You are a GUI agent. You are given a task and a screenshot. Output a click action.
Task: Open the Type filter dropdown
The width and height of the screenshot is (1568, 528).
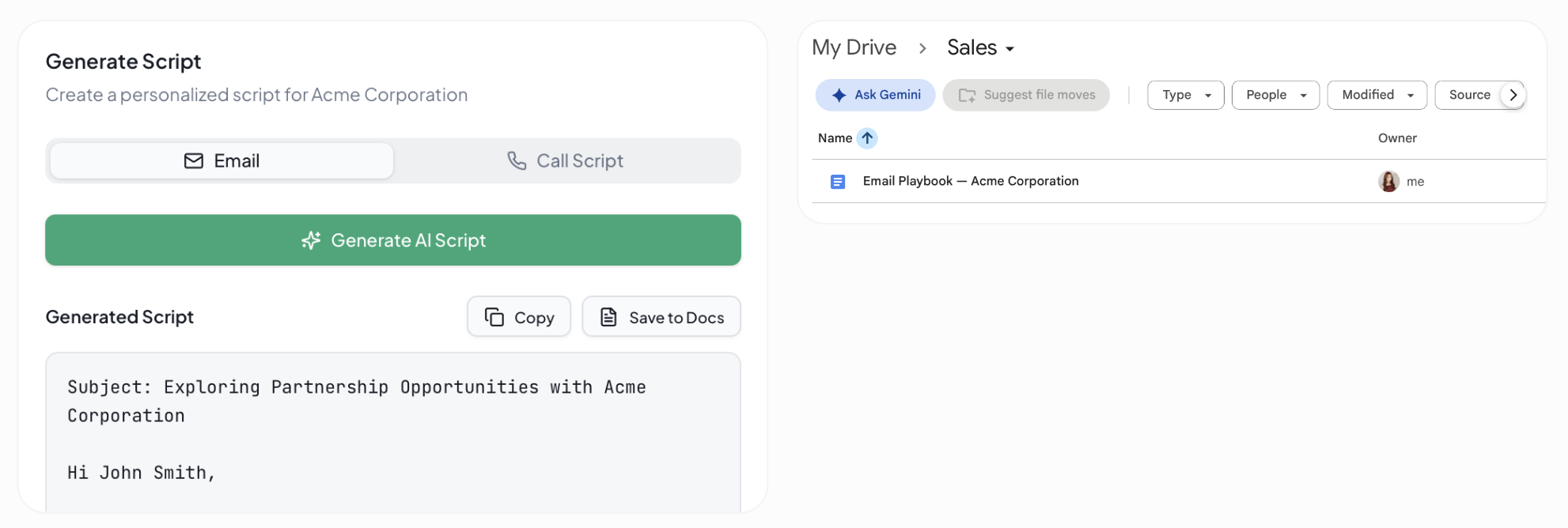(x=1186, y=95)
